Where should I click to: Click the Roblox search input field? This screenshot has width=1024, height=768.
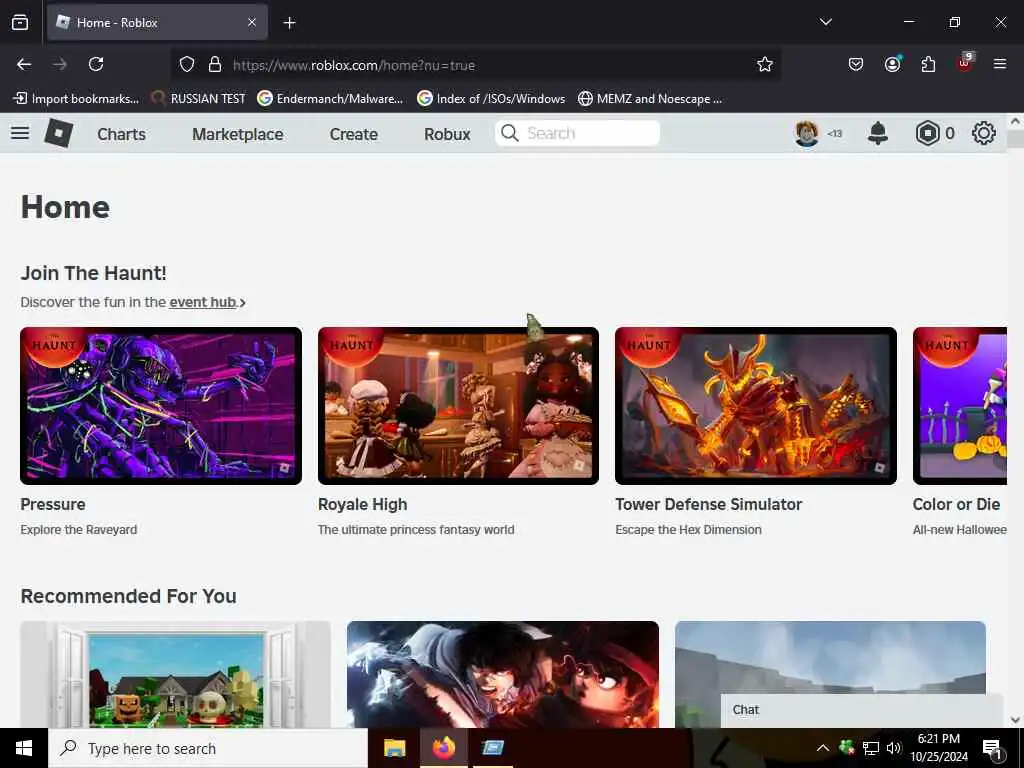click(x=577, y=133)
